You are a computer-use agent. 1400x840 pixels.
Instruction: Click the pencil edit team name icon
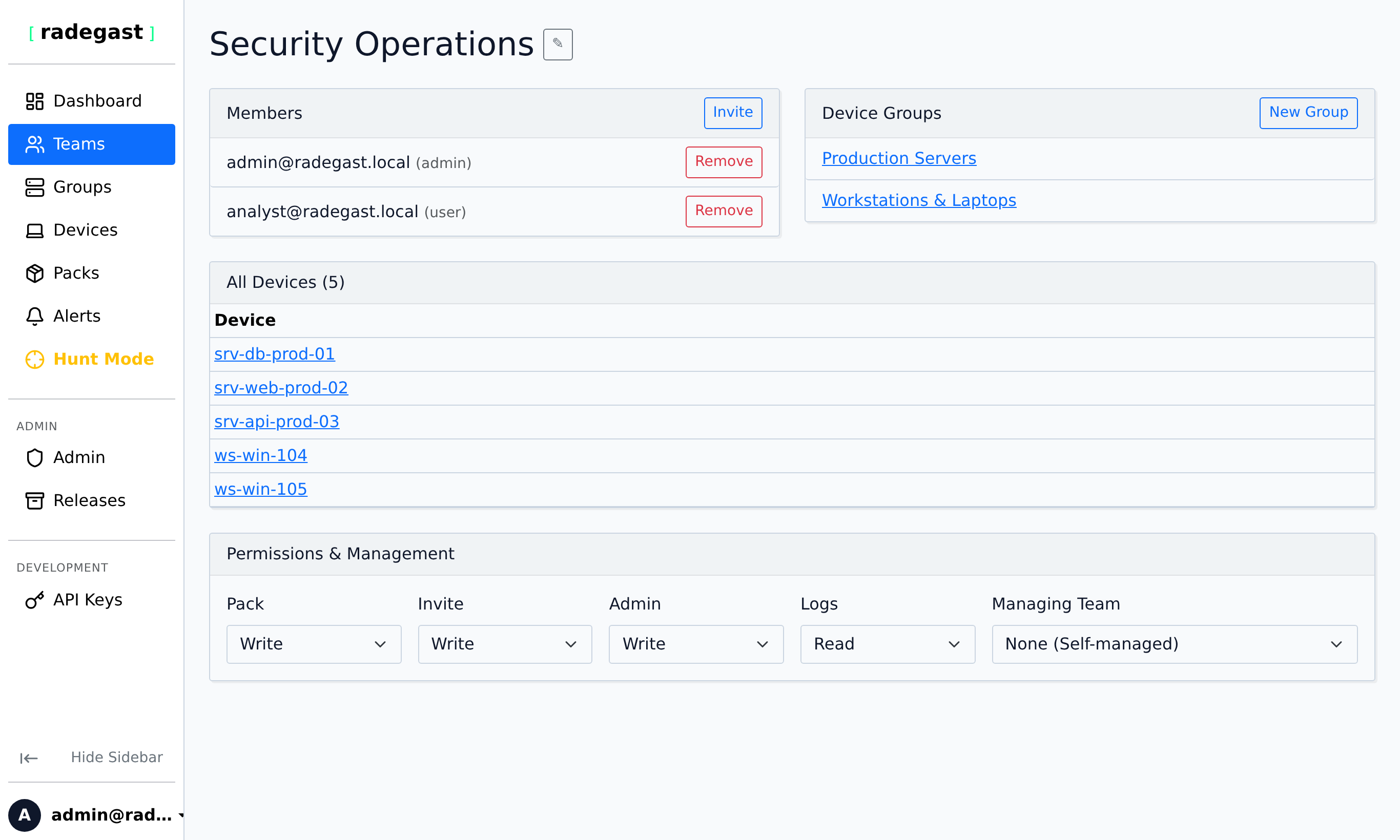(x=558, y=44)
